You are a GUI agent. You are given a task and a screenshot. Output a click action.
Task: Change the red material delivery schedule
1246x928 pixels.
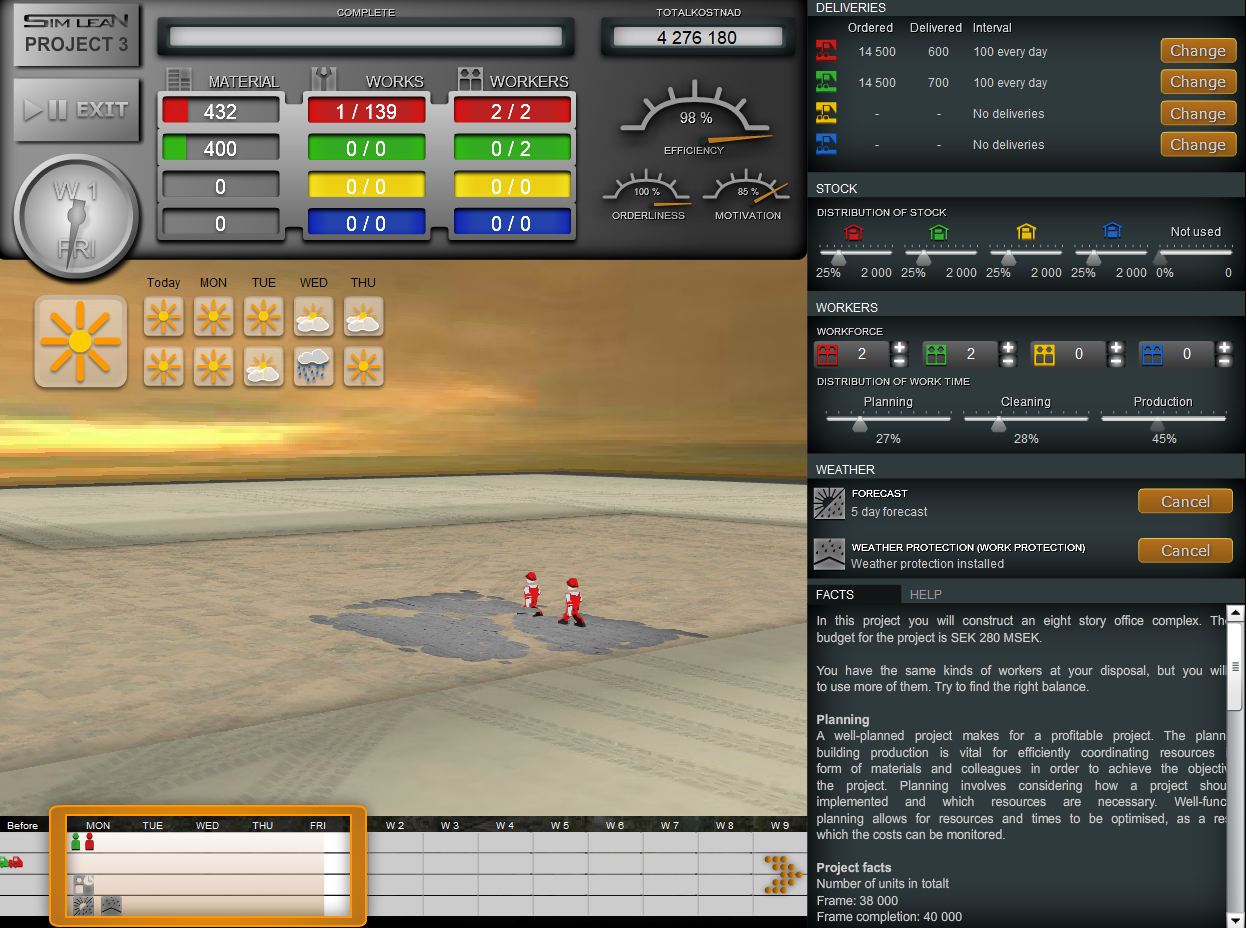tap(1197, 51)
